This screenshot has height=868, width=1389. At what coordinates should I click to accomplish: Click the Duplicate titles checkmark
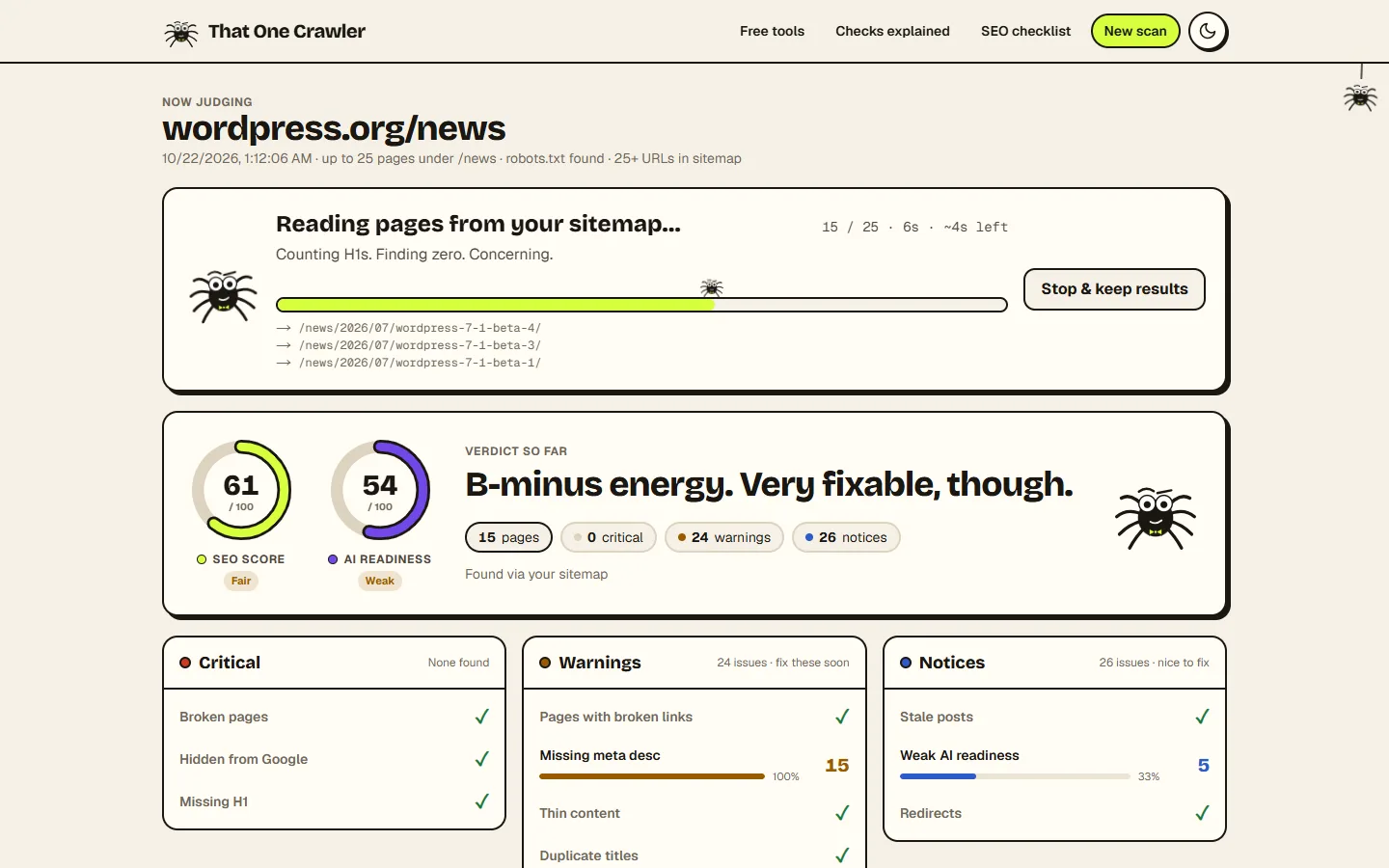[842, 855]
